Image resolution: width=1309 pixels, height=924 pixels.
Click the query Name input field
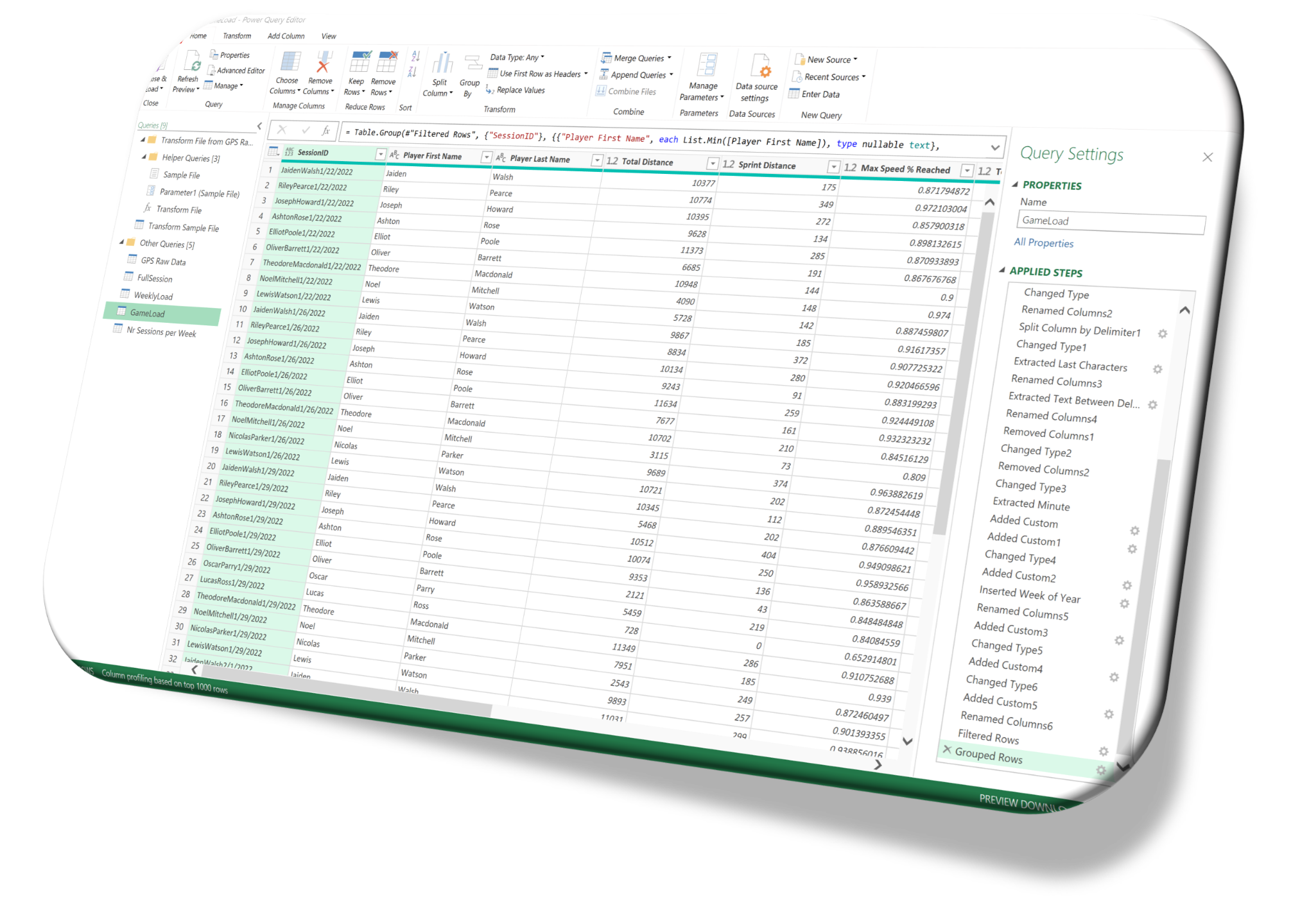point(1110,222)
